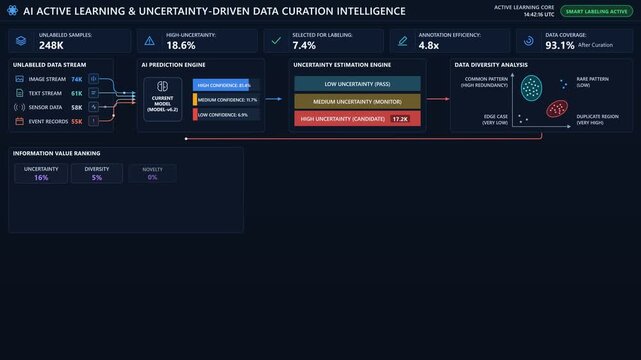Click the atom logo icon in header
The image size is (641, 360).
point(12,11)
